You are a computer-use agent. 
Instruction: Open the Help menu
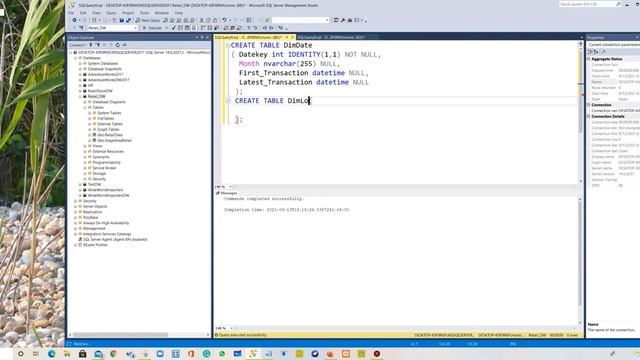pos(179,13)
